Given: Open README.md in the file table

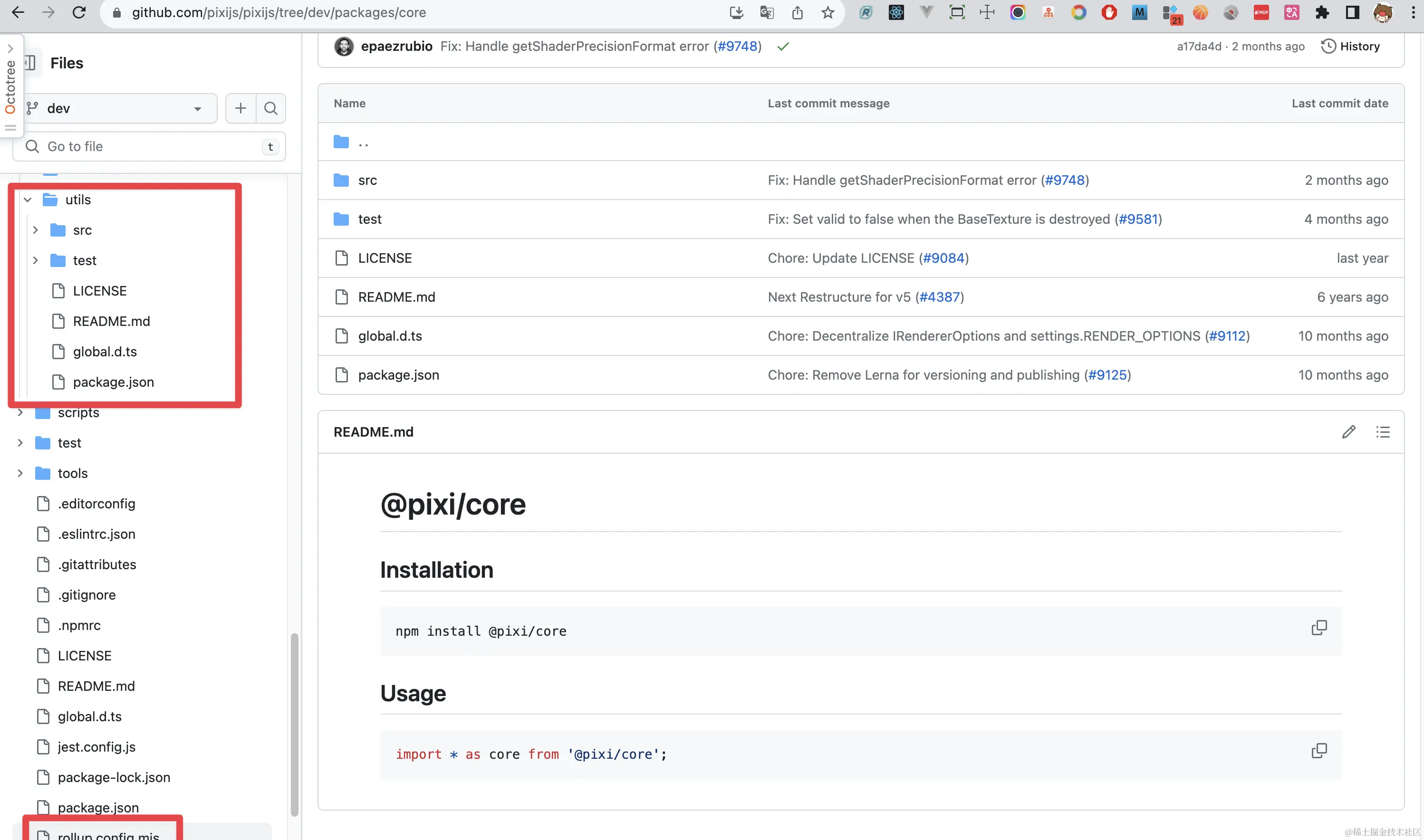Looking at the screenshot, I should tap(396, 297).
